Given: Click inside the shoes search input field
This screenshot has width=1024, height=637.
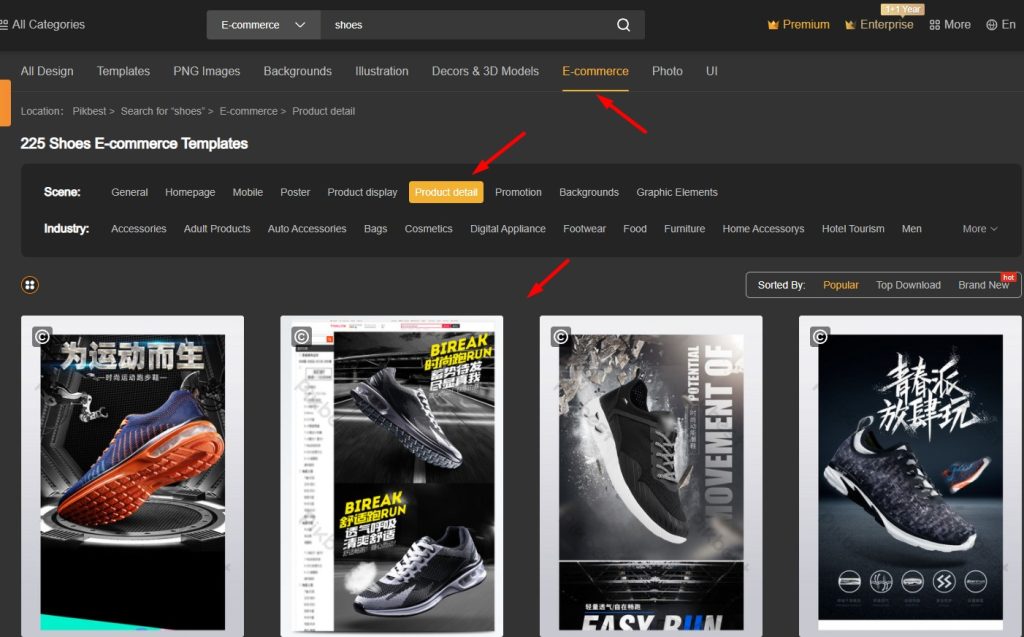Looking at the screenshot, I should click(x=450, y=24).
